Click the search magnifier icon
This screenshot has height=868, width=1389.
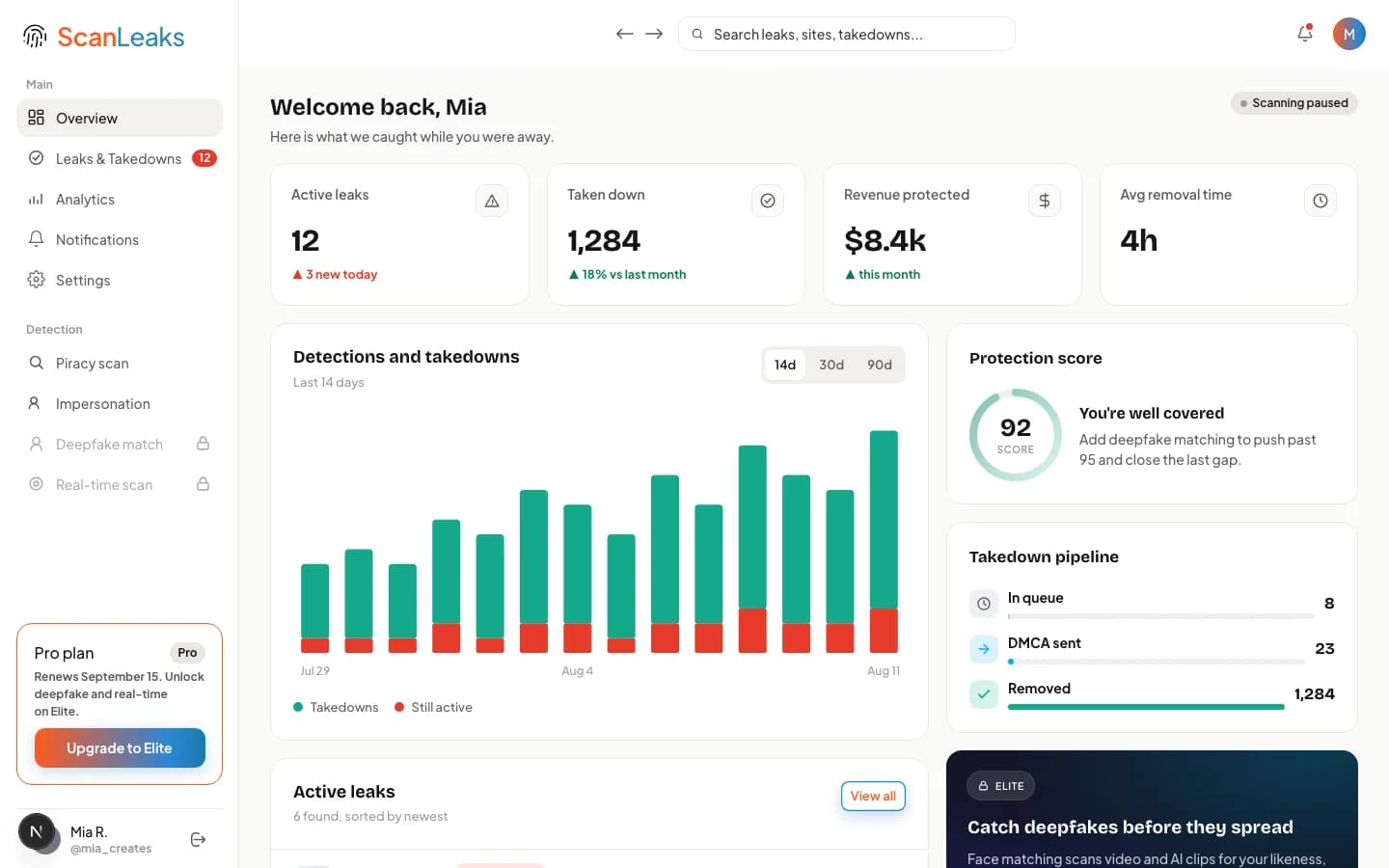pos(697,34)
